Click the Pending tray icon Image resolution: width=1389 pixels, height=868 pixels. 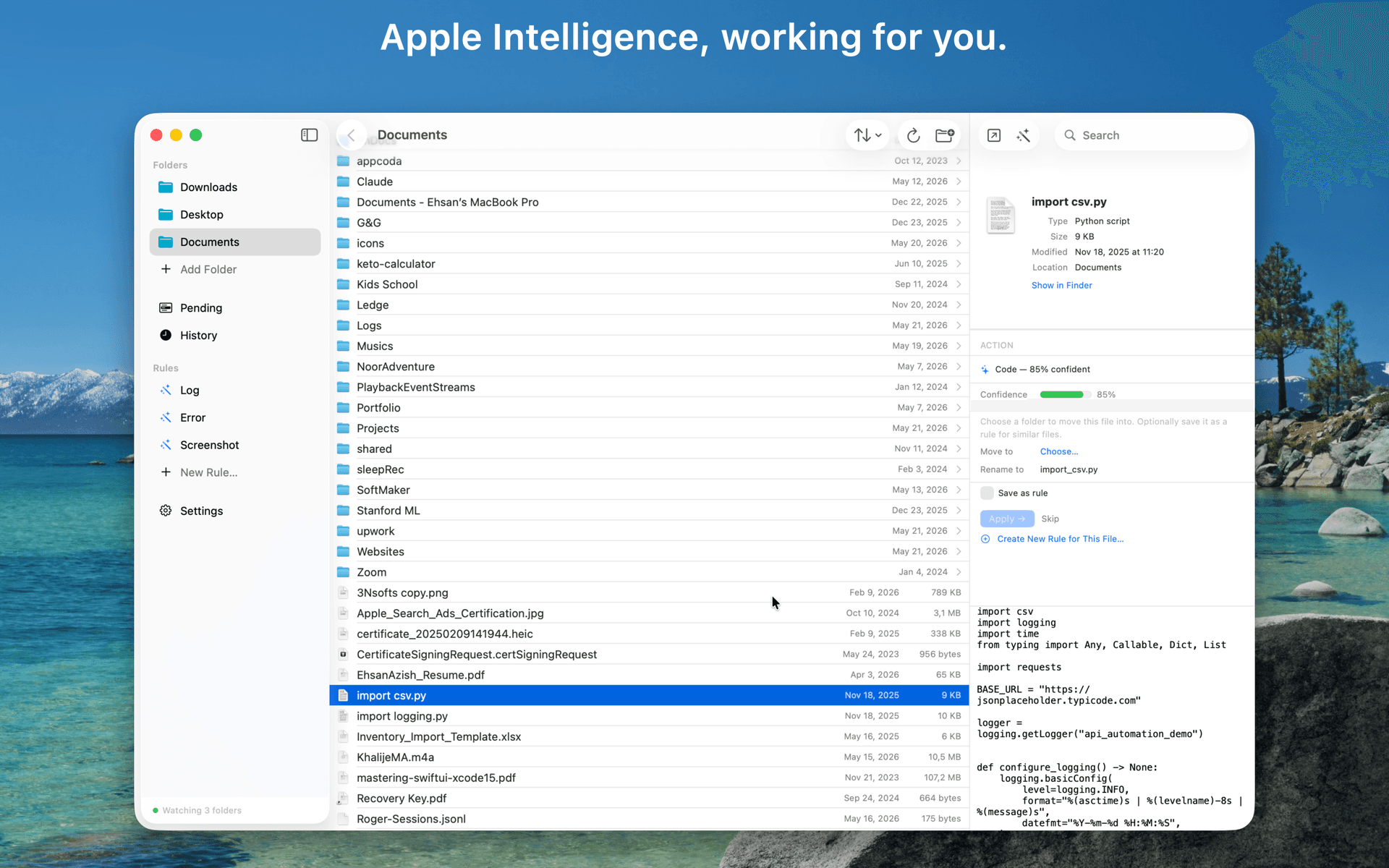pos(166,308)
